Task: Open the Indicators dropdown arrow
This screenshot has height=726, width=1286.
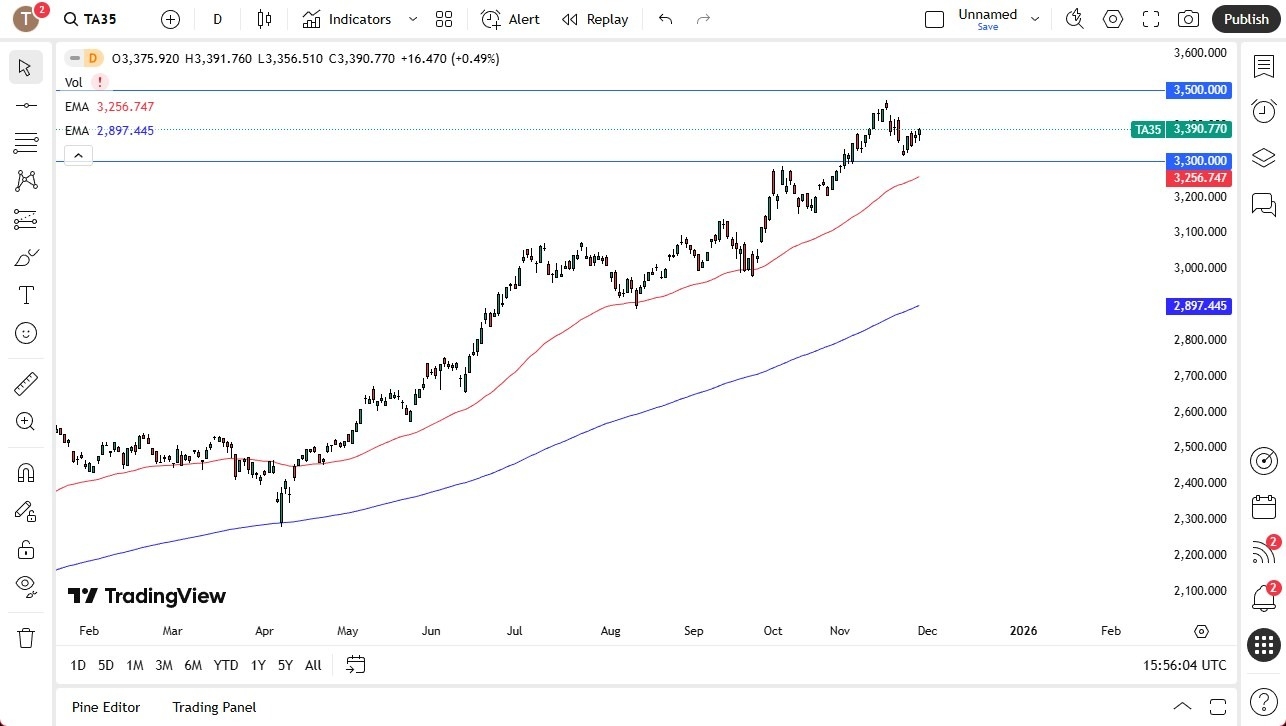Action: (x=412, y=18)
